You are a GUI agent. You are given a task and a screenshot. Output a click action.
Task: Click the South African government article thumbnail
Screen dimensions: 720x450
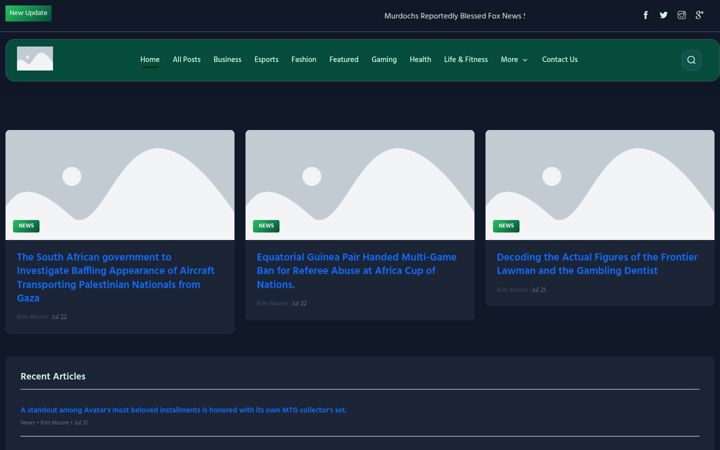[x=120, y=185]
